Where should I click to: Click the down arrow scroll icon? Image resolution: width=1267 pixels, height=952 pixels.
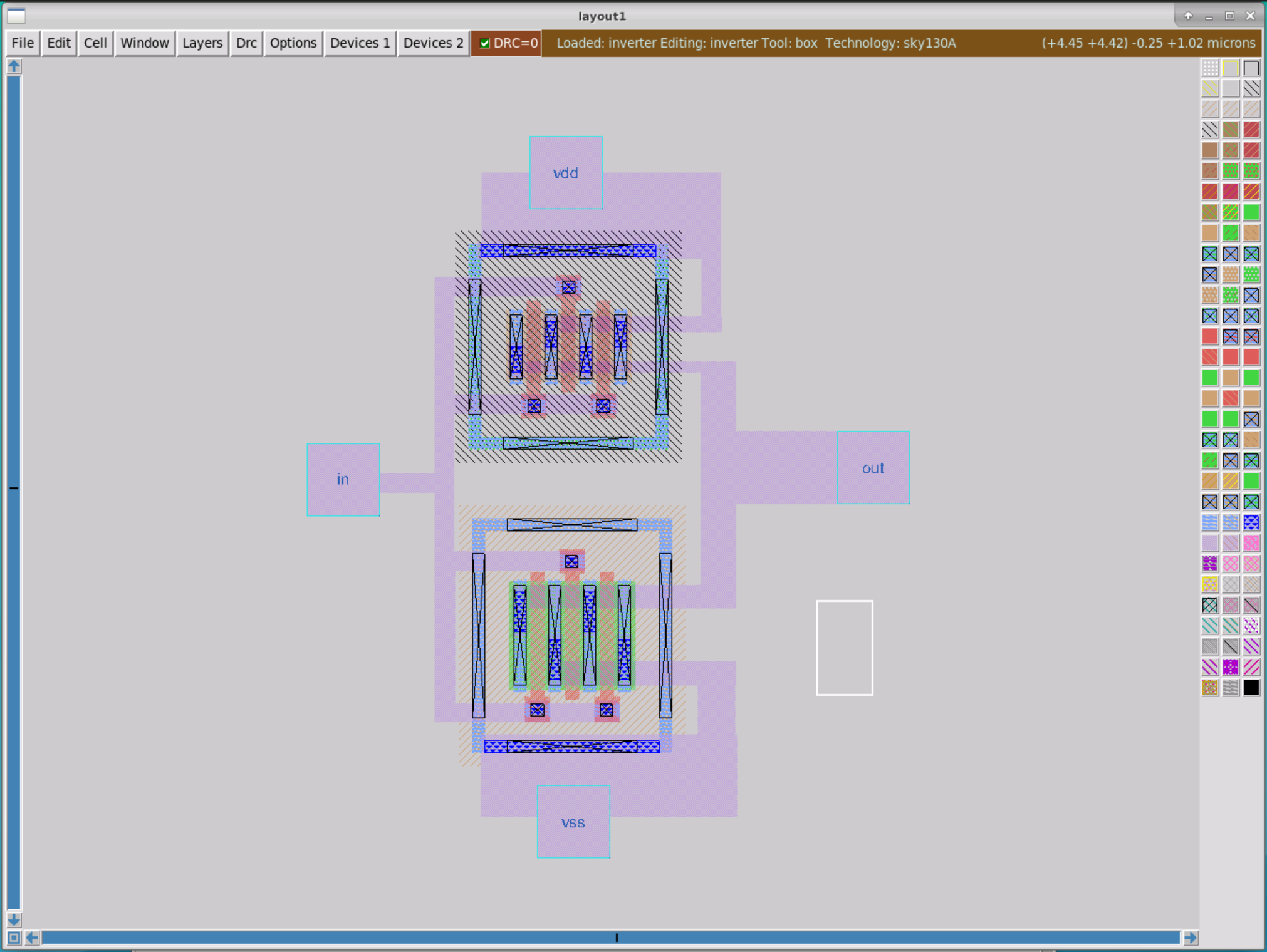14,919
